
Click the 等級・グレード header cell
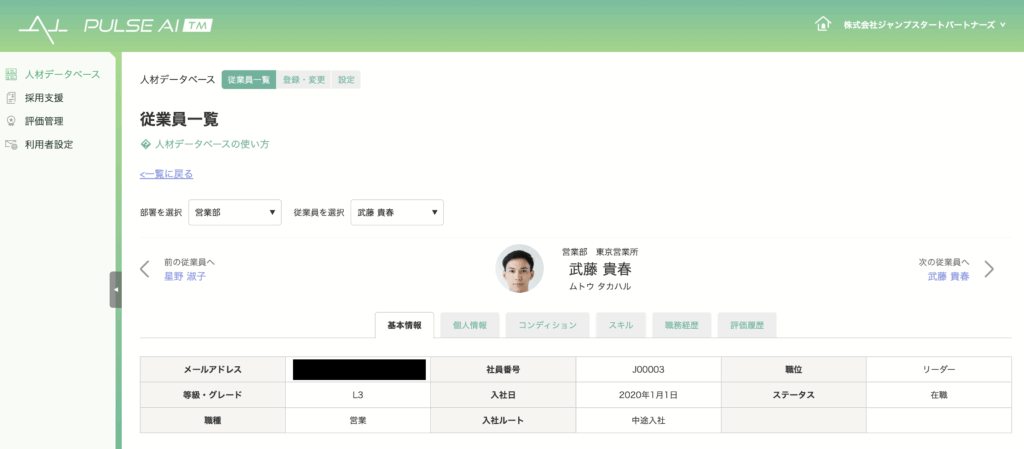pyautogui.click(x=213, y=395)
